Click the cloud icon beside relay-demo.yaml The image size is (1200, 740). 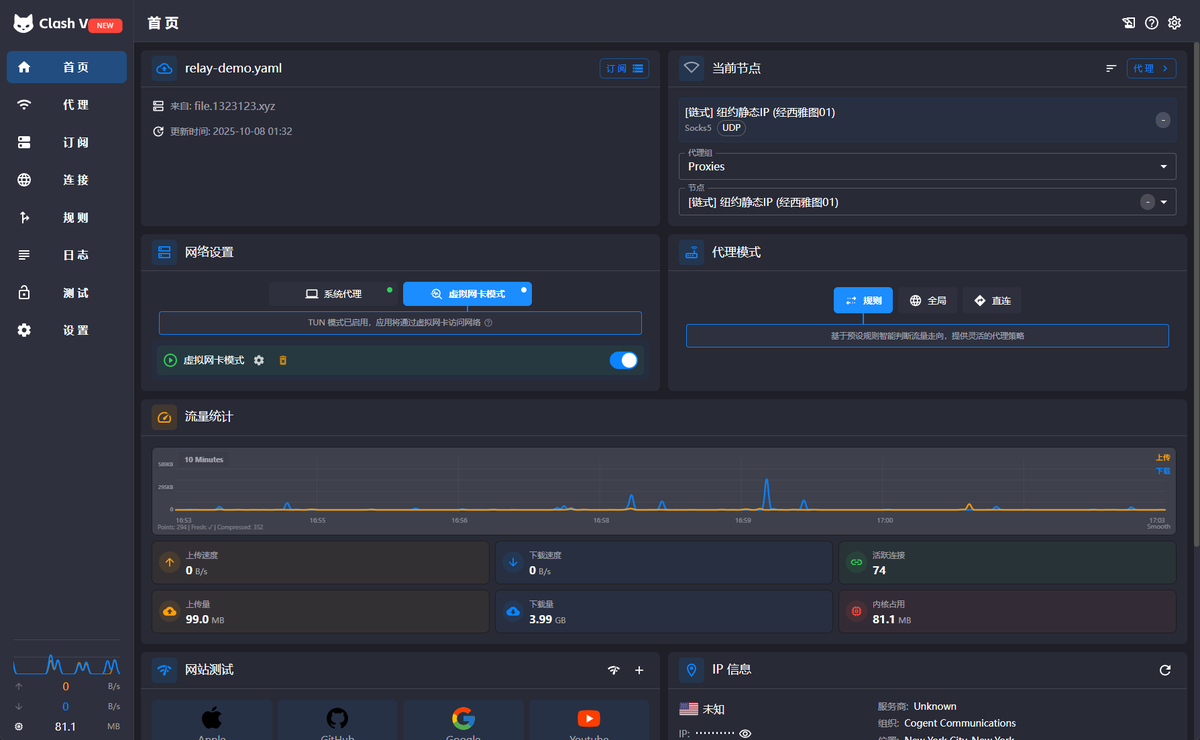coord(164,68)
